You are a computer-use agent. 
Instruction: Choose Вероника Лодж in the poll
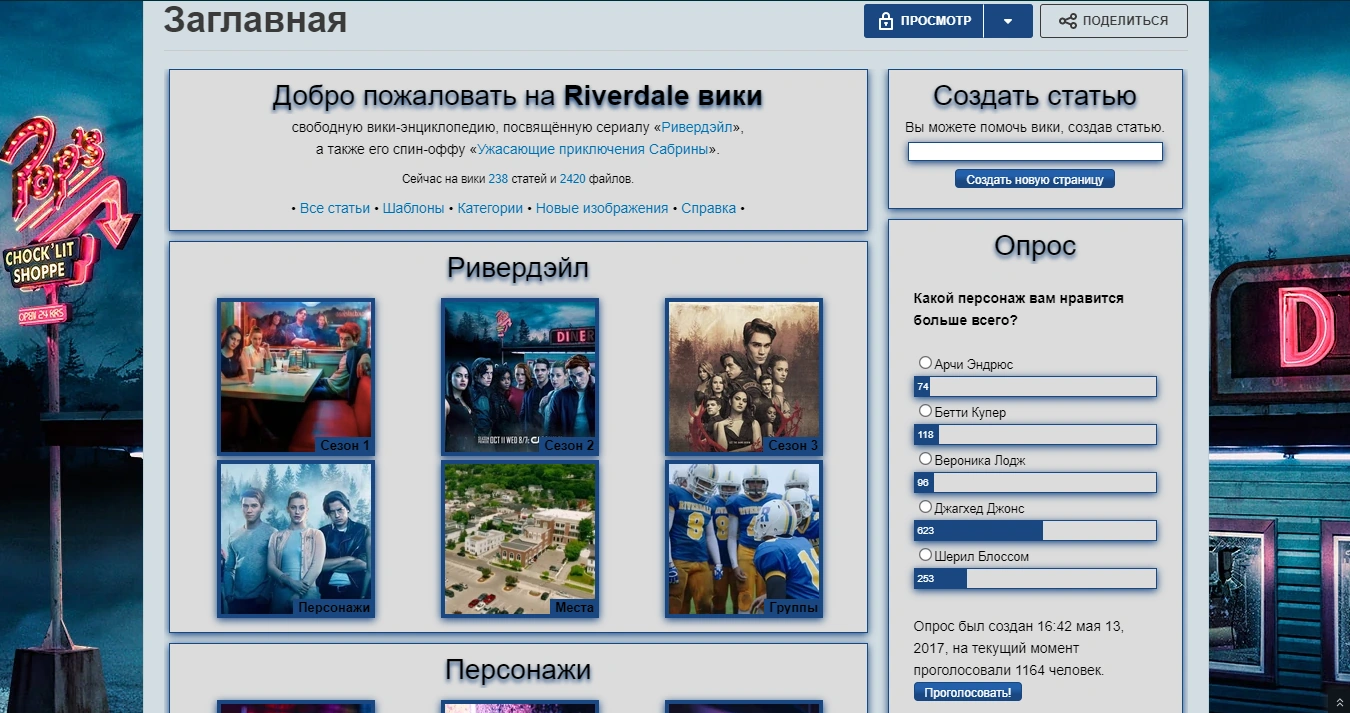925,459
